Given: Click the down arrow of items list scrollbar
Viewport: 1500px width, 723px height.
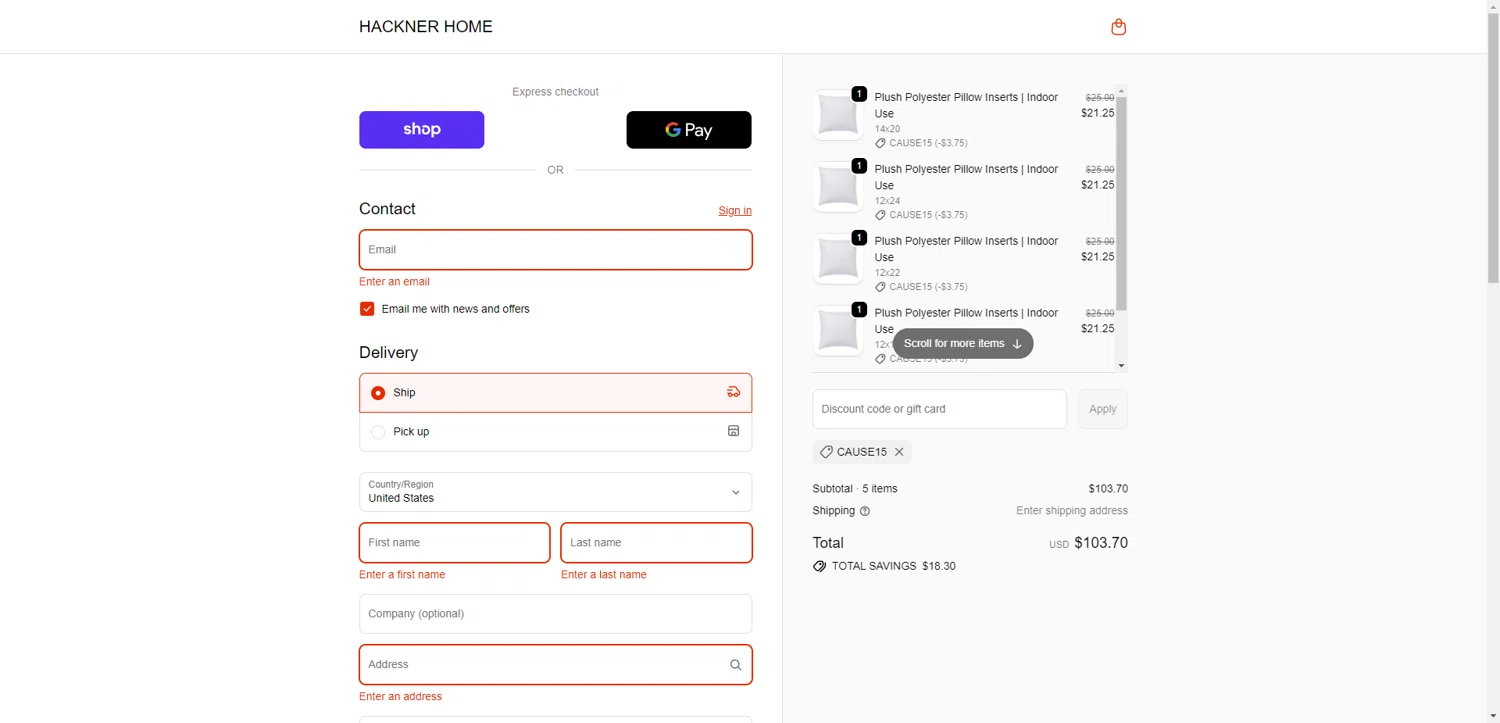Looking at the screenshot, I should tap(1121, 366).
